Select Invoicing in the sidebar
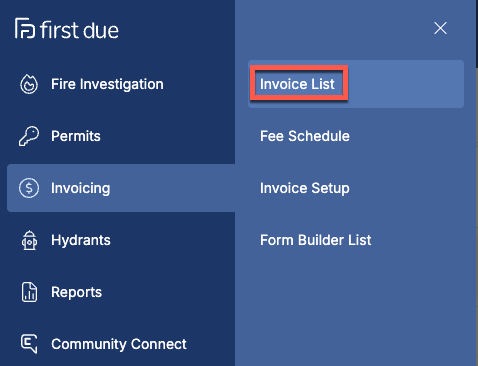Screen dimensions: 478x366 (x=121, y=188)
